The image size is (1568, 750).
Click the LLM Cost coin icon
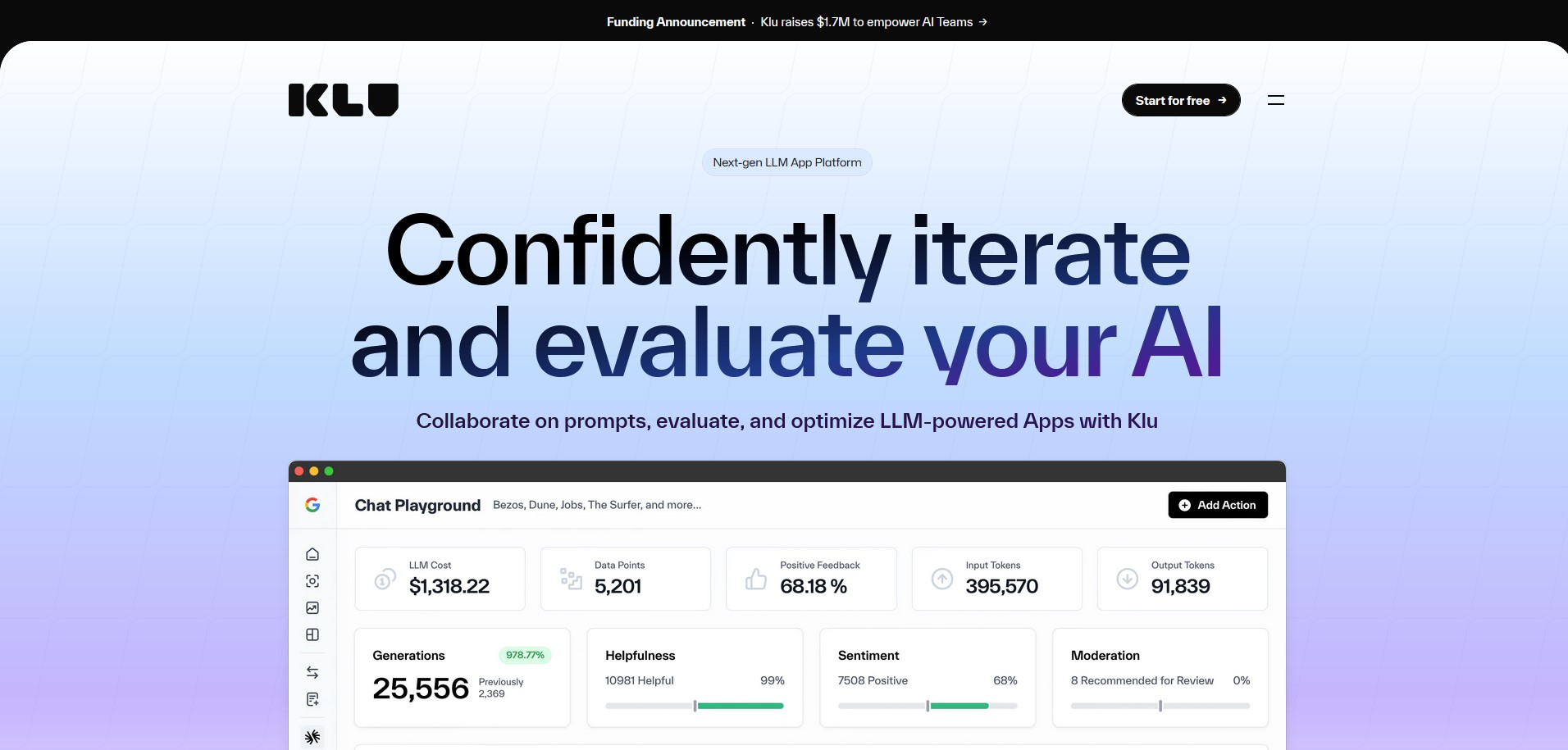385,580
